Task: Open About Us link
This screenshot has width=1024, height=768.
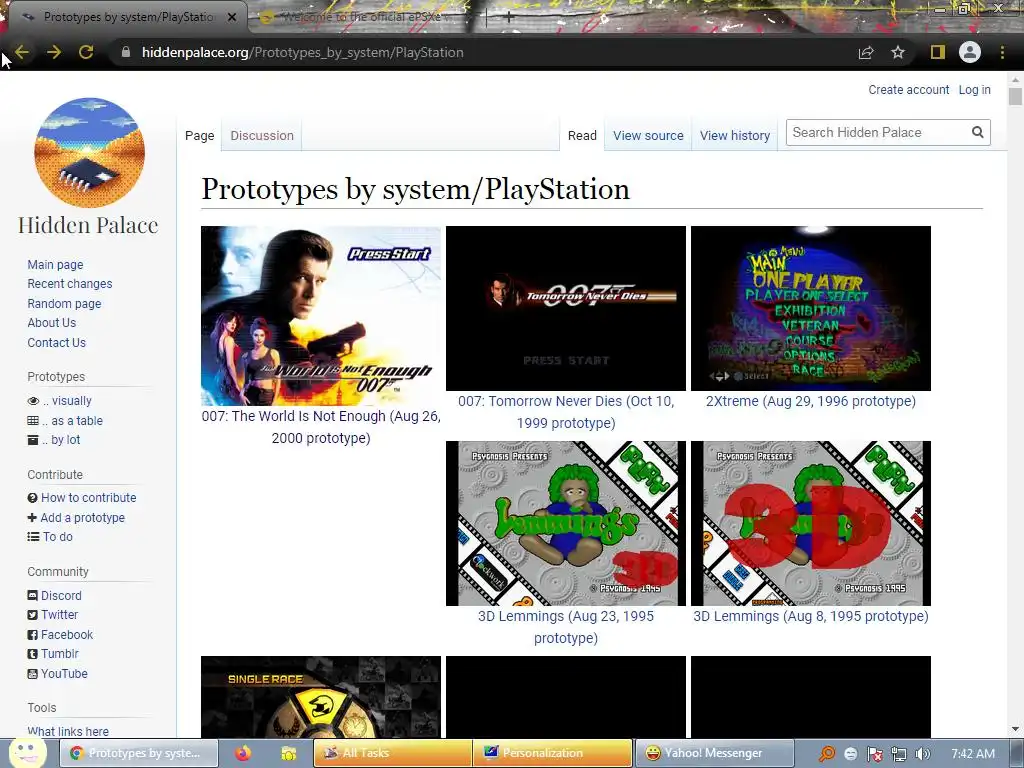Action: pos(52,323)
